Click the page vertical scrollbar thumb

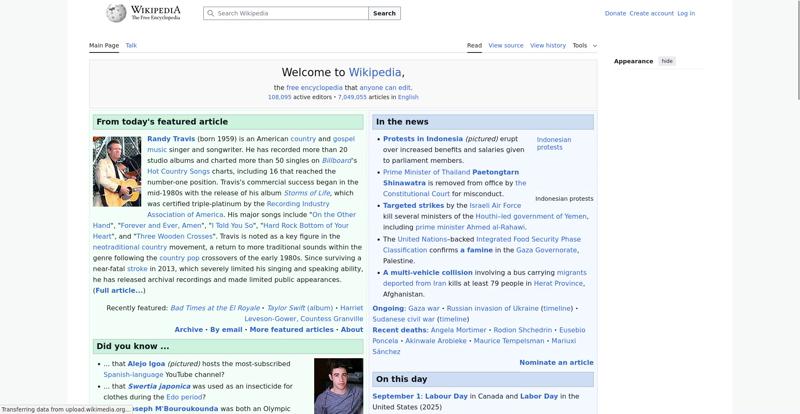[x=797, y=51]
